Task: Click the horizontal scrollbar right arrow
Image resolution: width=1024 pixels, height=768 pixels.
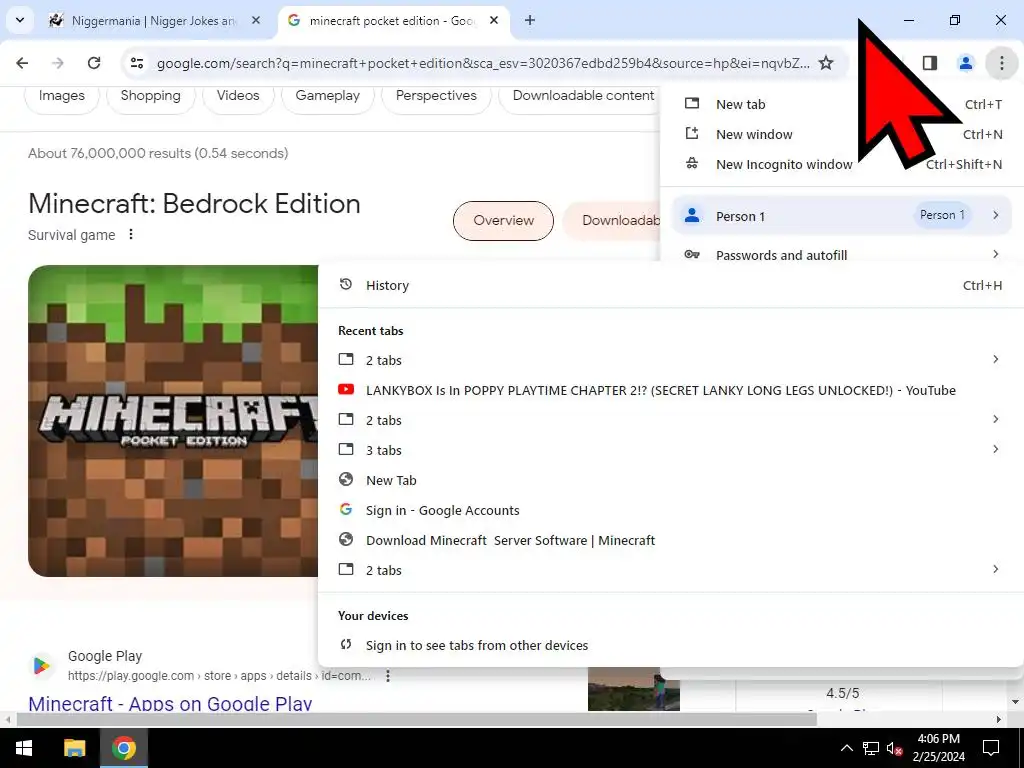Action: 999,720
